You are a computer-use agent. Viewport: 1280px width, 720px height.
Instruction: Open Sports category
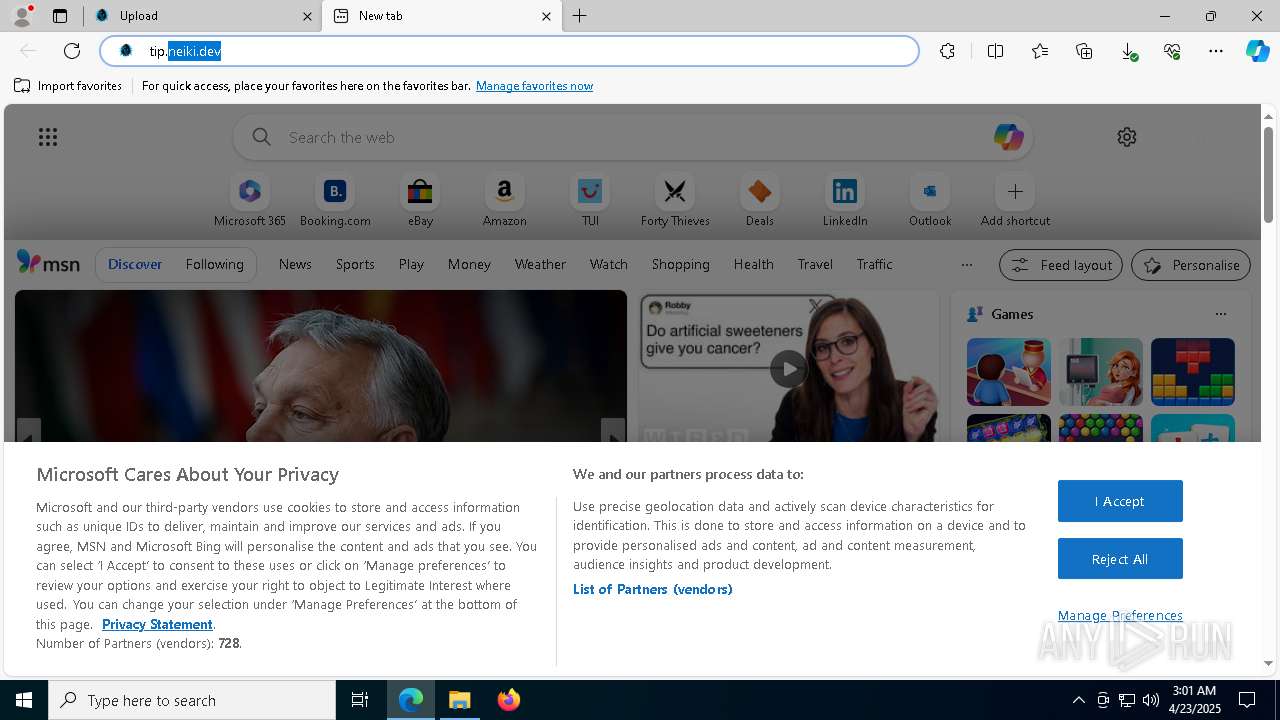coord(355,264)
